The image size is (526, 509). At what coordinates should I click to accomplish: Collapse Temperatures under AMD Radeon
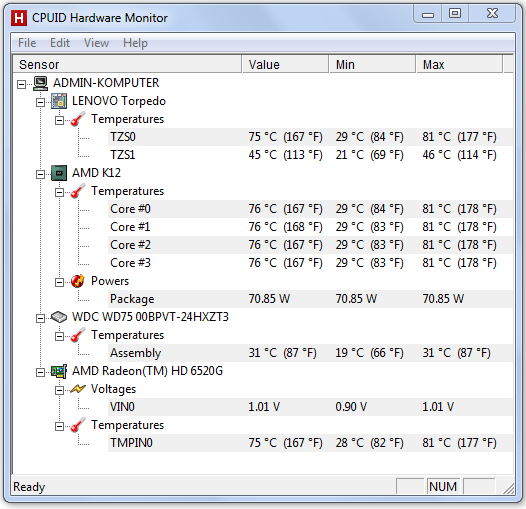(59, 426)
